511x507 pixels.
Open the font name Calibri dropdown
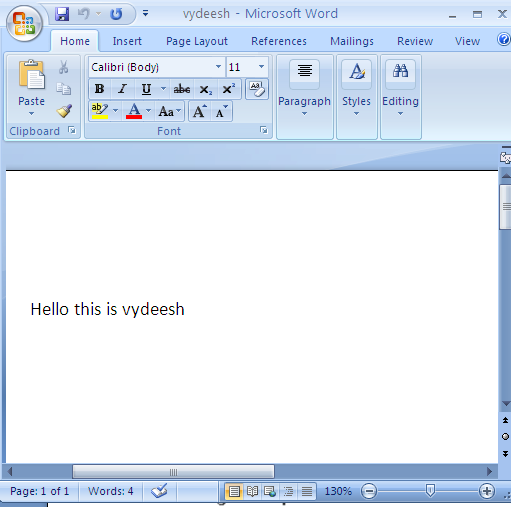point(218,67)
